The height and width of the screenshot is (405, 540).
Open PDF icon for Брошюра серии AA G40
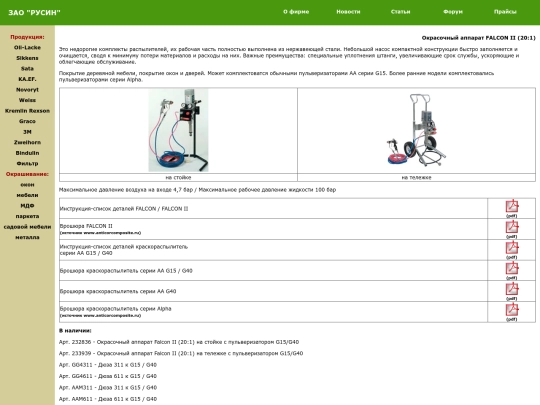(512, 289)
